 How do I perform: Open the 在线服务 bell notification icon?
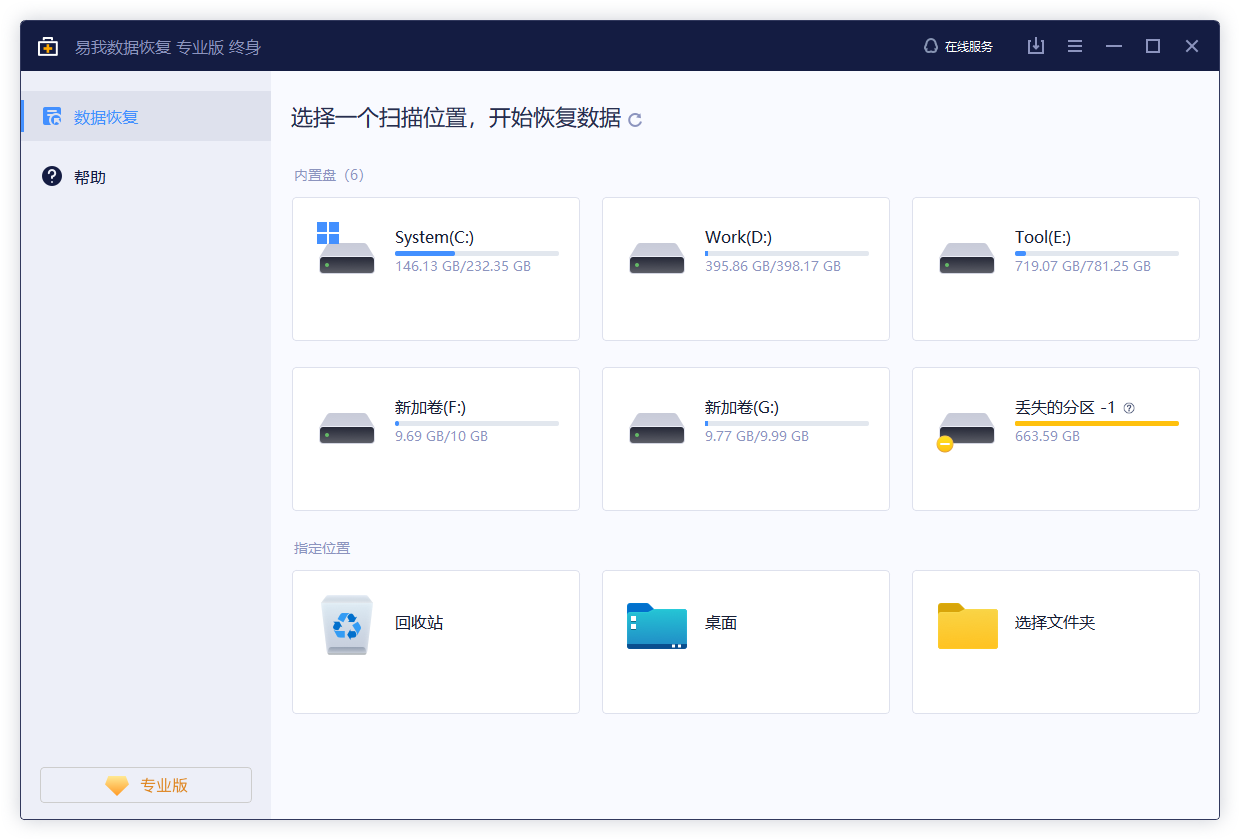[929, 46]
